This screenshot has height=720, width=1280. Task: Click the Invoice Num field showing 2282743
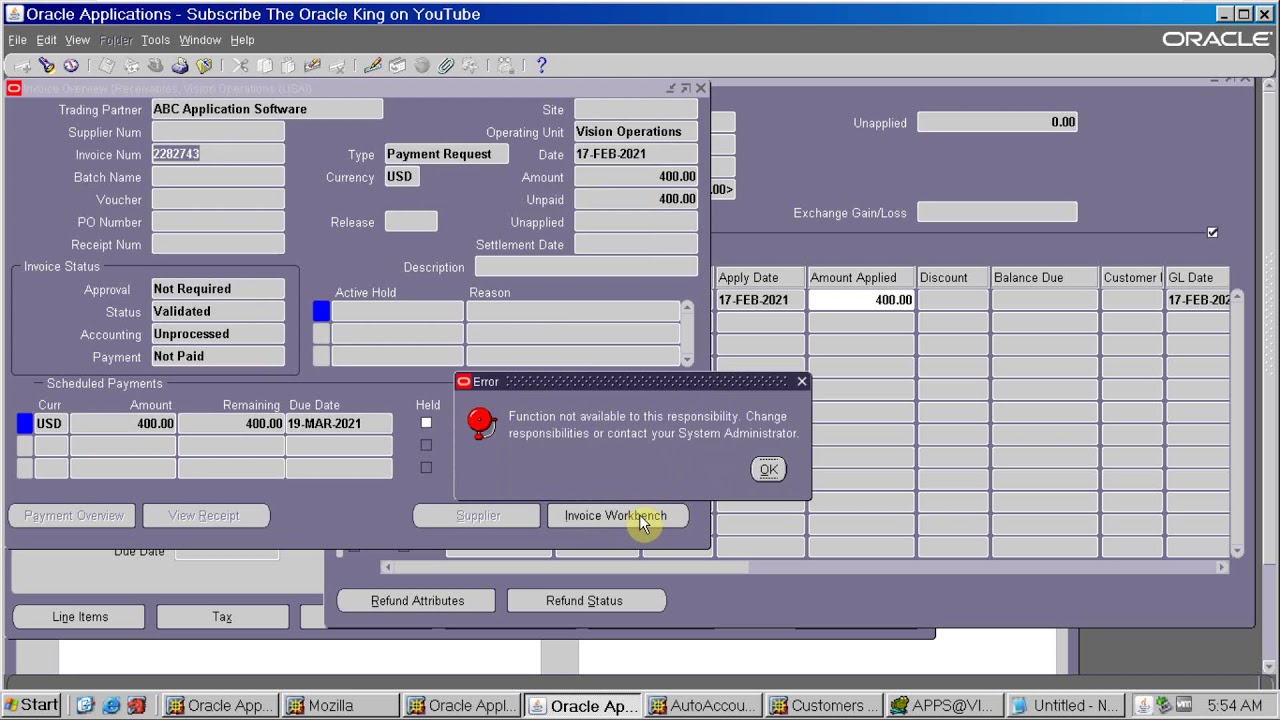pyautogui.click(x=218, y=154)
